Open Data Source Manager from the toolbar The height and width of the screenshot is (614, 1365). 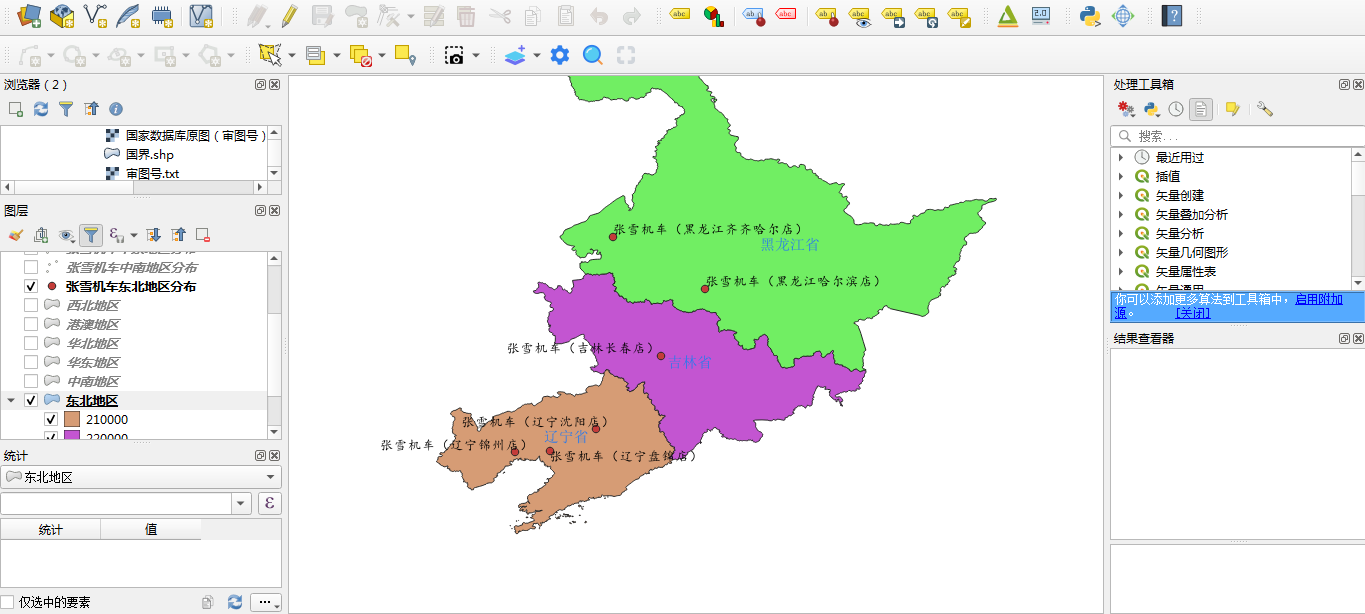point(29,15)
